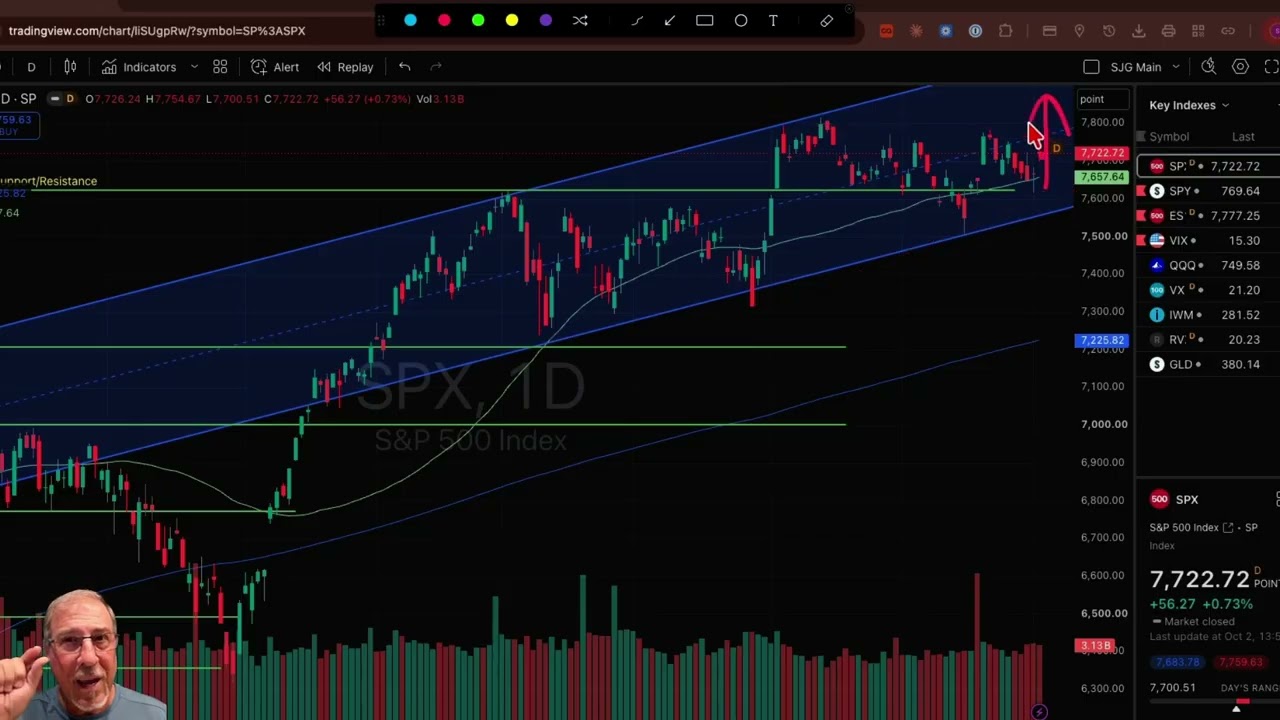Redo the chart action
This screenshot has height=720, width=1280.
pyautogui.click(x=436, y=67)
